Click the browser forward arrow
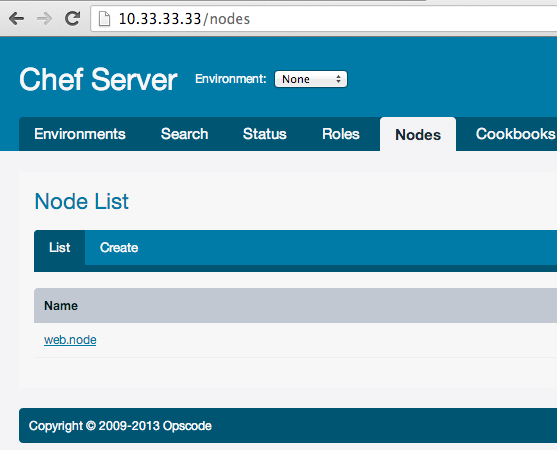 pos(44,18)
